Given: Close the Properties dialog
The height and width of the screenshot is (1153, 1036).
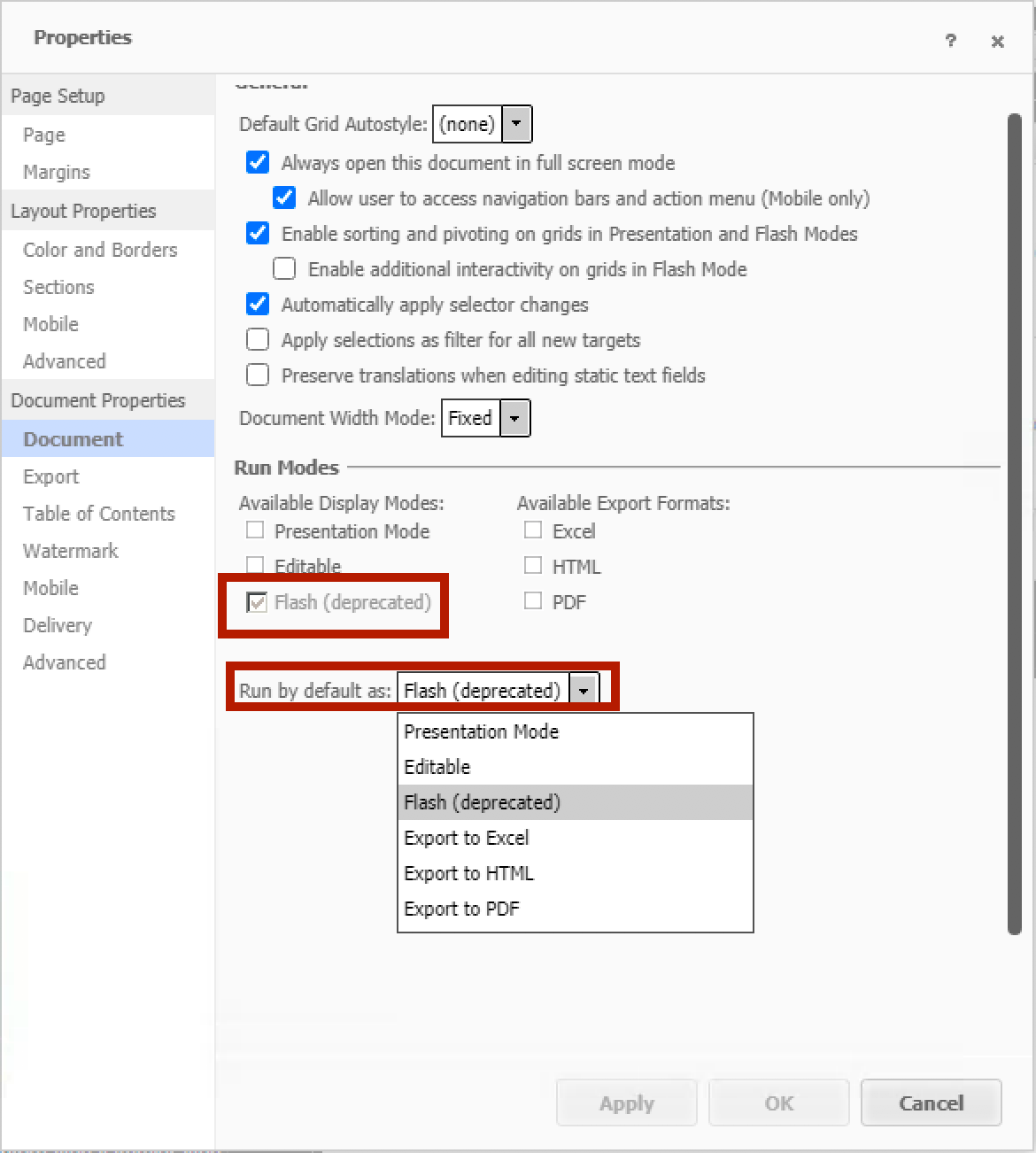Looking at the screenshot, I should coord(997,42).
